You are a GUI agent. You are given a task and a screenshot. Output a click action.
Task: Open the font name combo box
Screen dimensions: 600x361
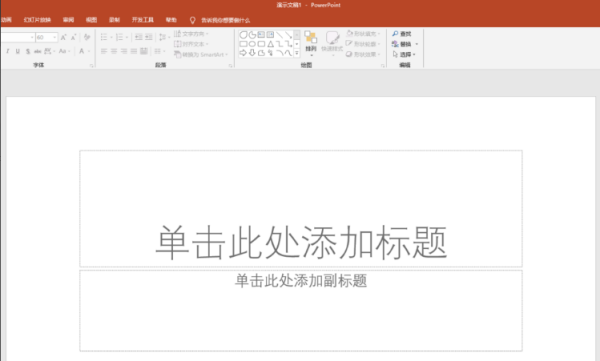pos(18,37)
